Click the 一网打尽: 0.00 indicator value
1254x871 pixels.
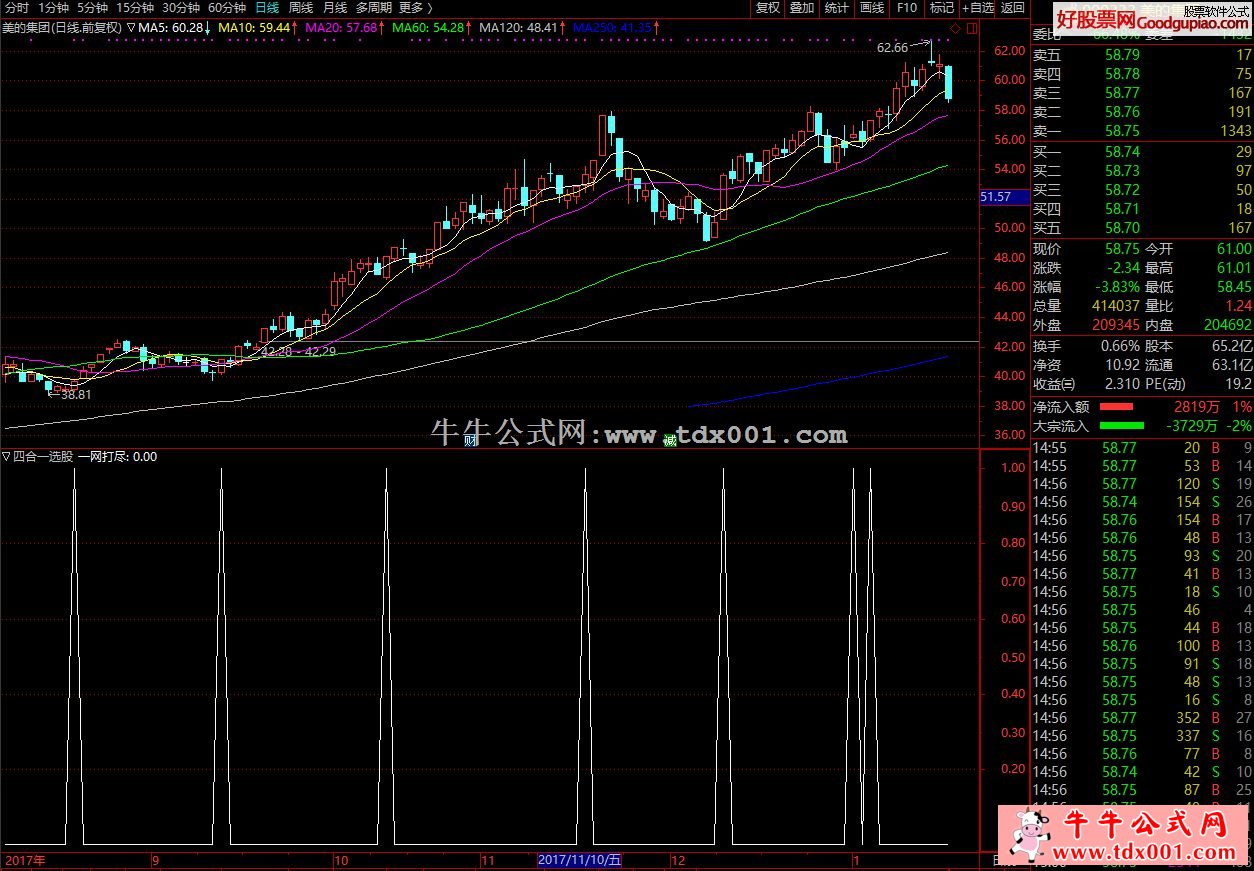pos(118,457)
